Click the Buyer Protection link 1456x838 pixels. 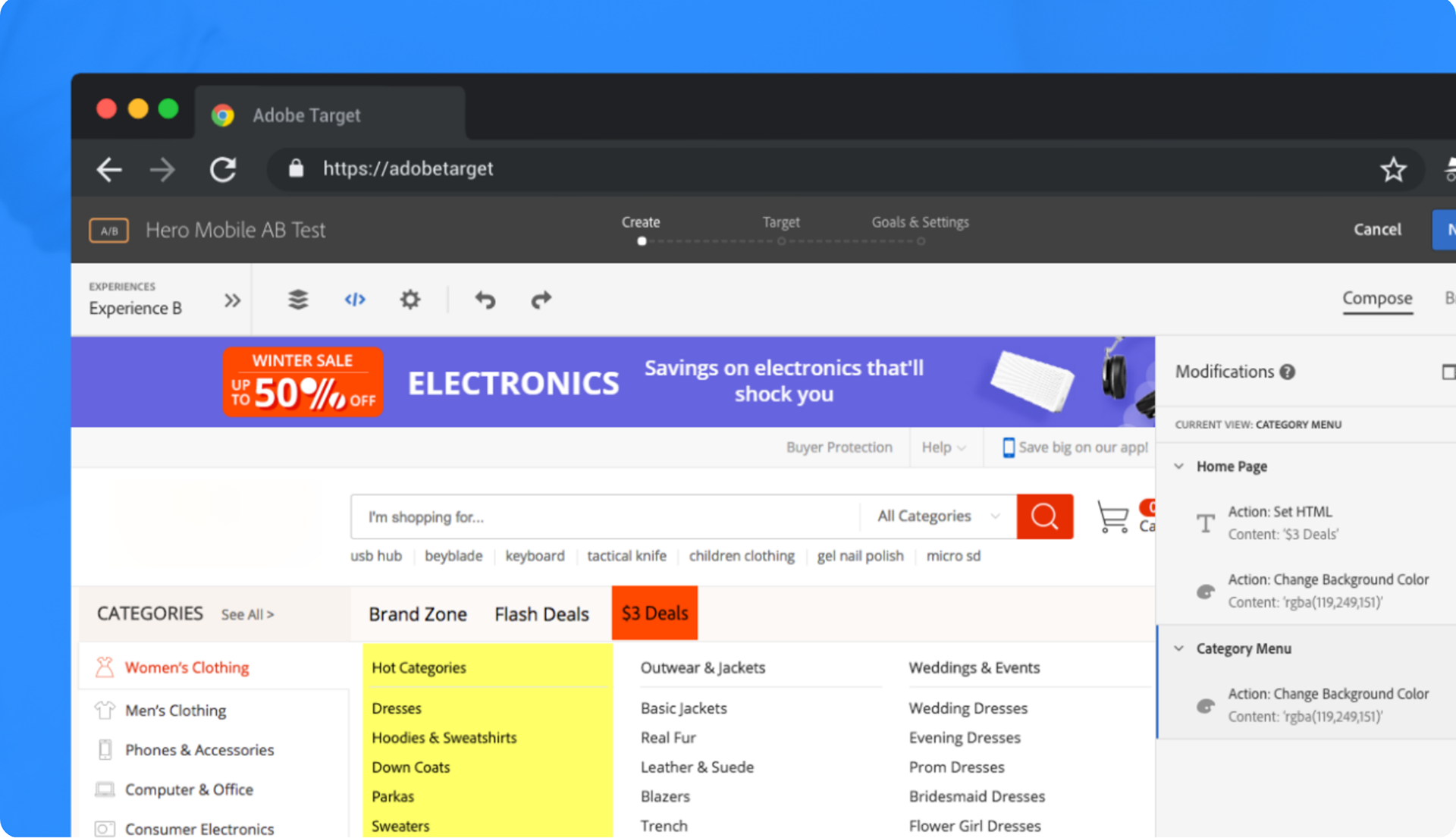tap(839, 447)
